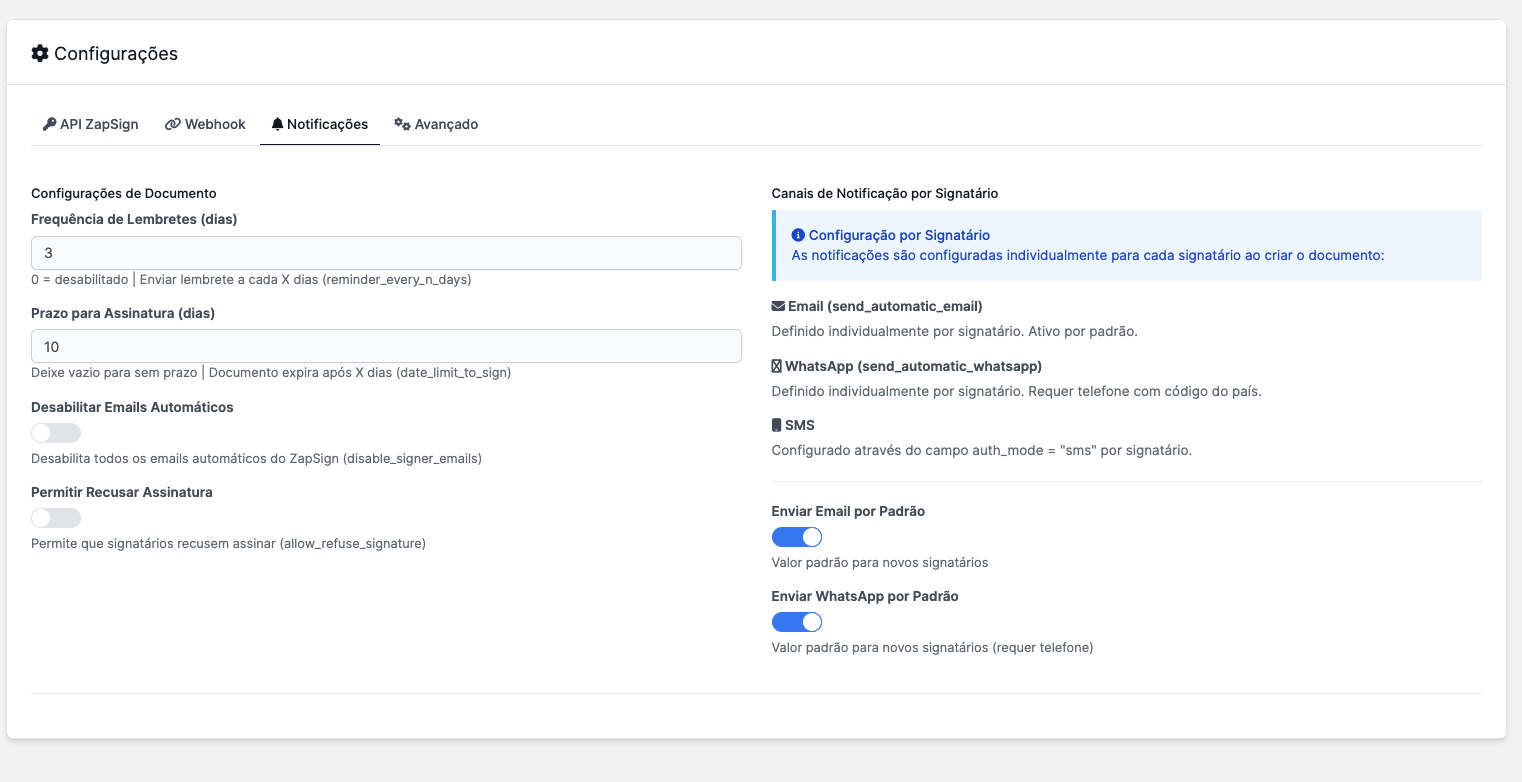The image size is (1522, 782).
Task: Click the bell icon on Notificações tab
Action: click(x=276, y=123)
